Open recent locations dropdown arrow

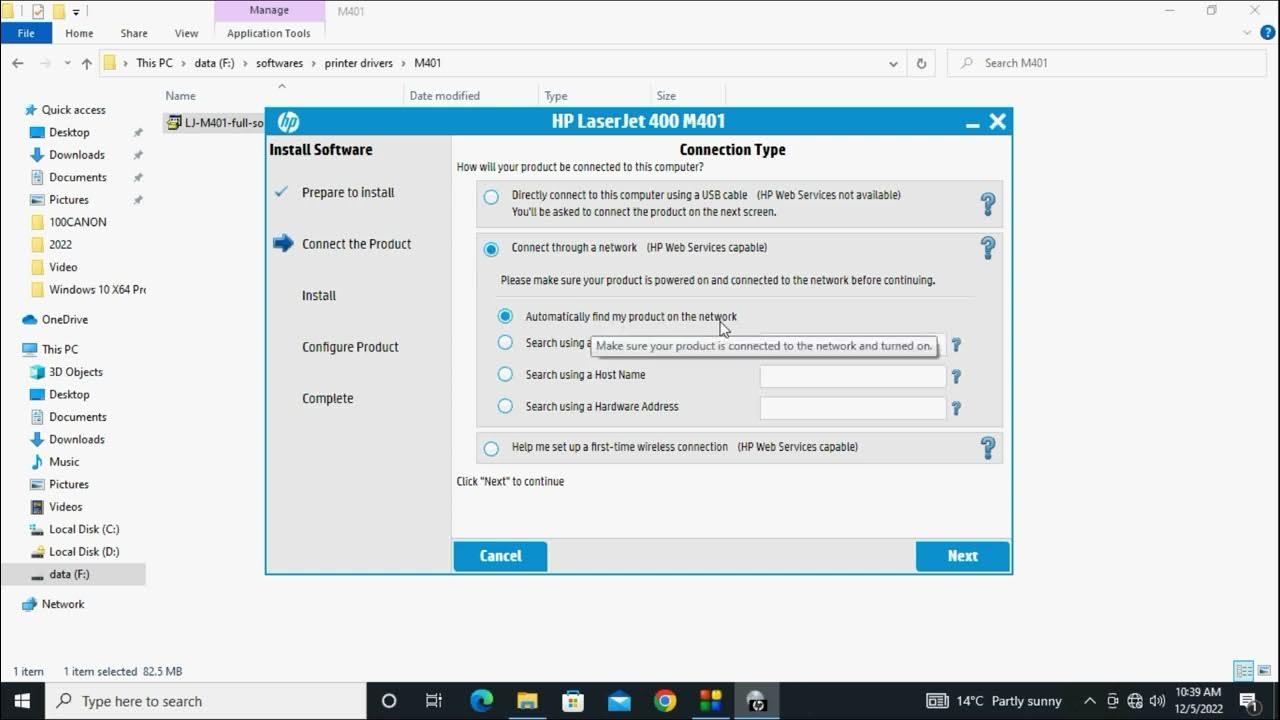click(65, 64)
